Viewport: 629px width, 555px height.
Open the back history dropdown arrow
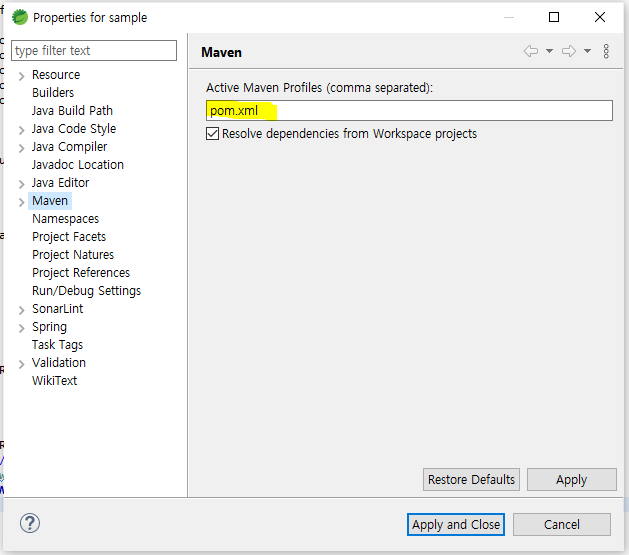click(x=550, y=51)
